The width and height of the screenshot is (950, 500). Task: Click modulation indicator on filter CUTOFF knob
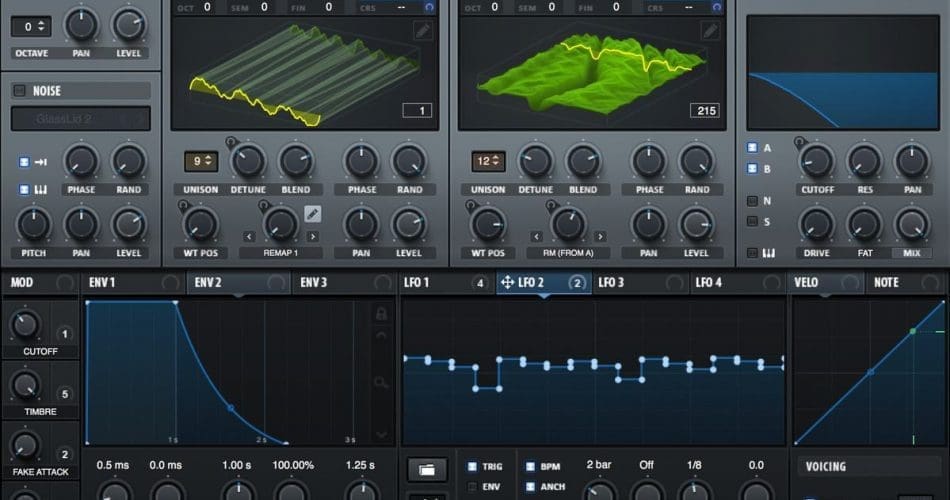[x=799, y=142]
